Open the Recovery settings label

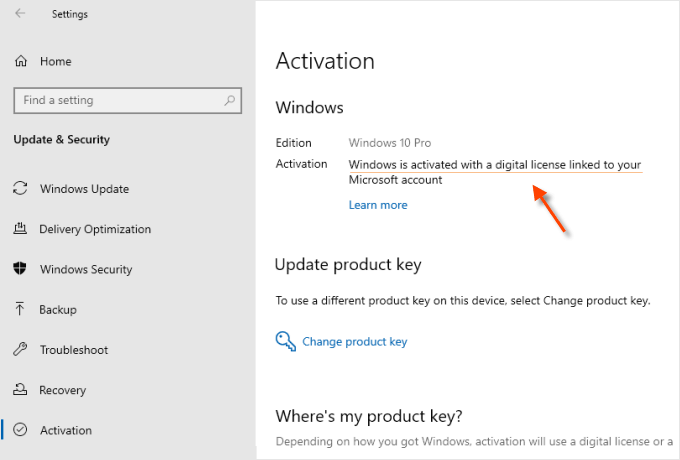coord(62,390)
